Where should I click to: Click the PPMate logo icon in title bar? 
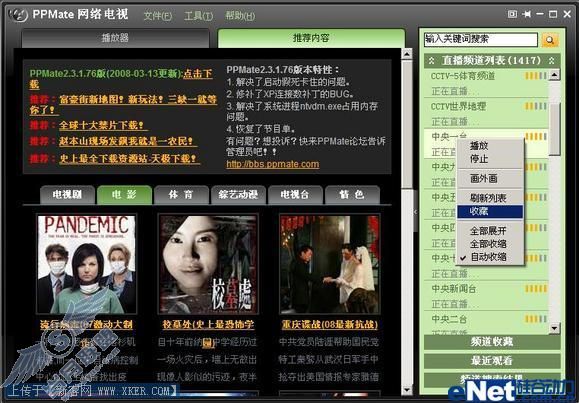coord(18,15)
